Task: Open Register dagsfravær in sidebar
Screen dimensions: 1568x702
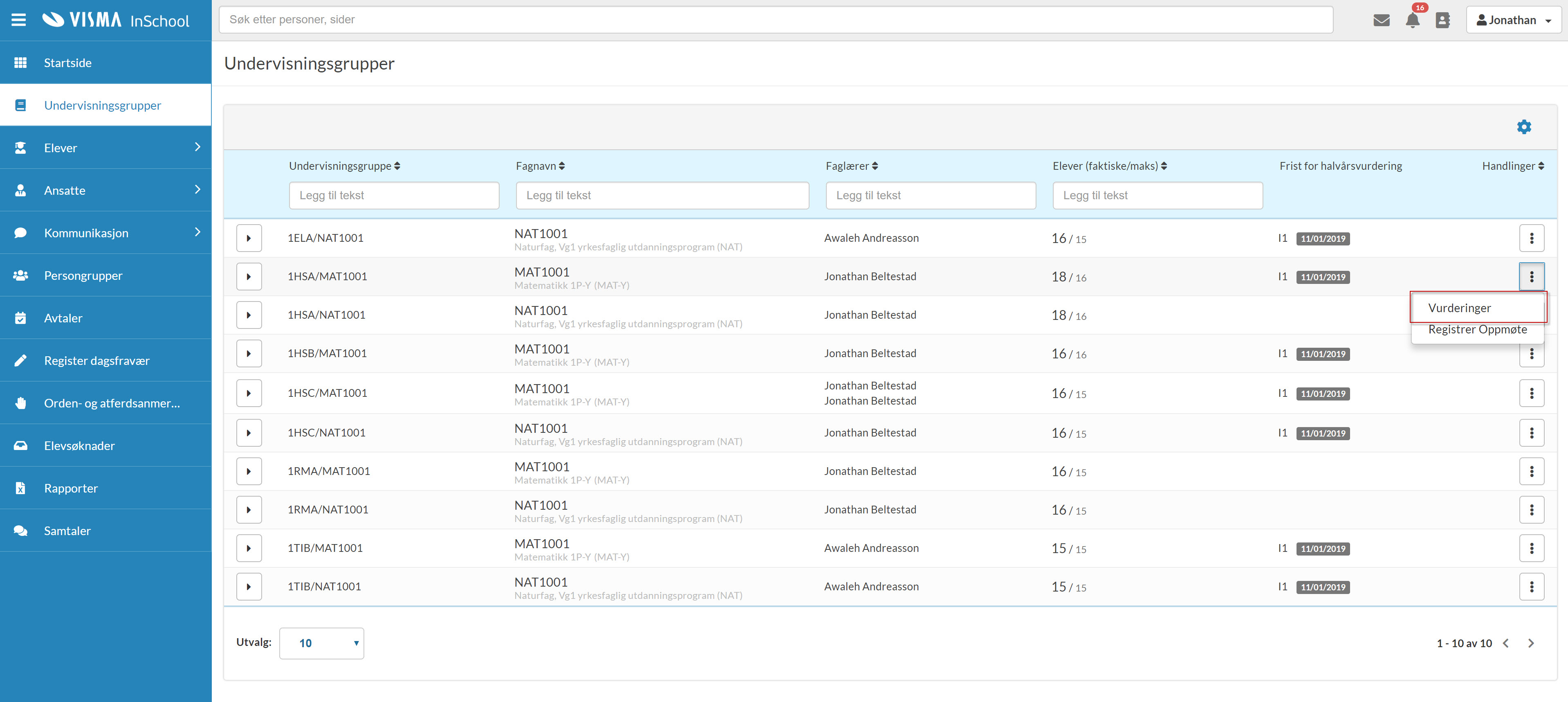Action: [105, 360]
